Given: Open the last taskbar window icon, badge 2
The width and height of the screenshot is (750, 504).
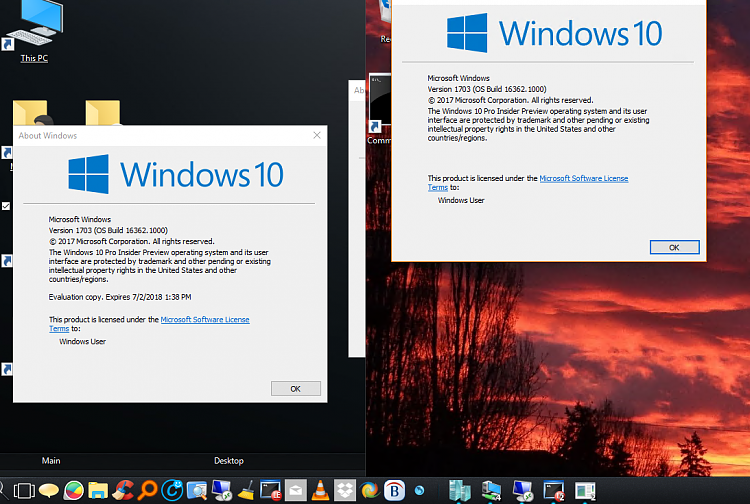Looking at the screenshot, I should 585,491.
